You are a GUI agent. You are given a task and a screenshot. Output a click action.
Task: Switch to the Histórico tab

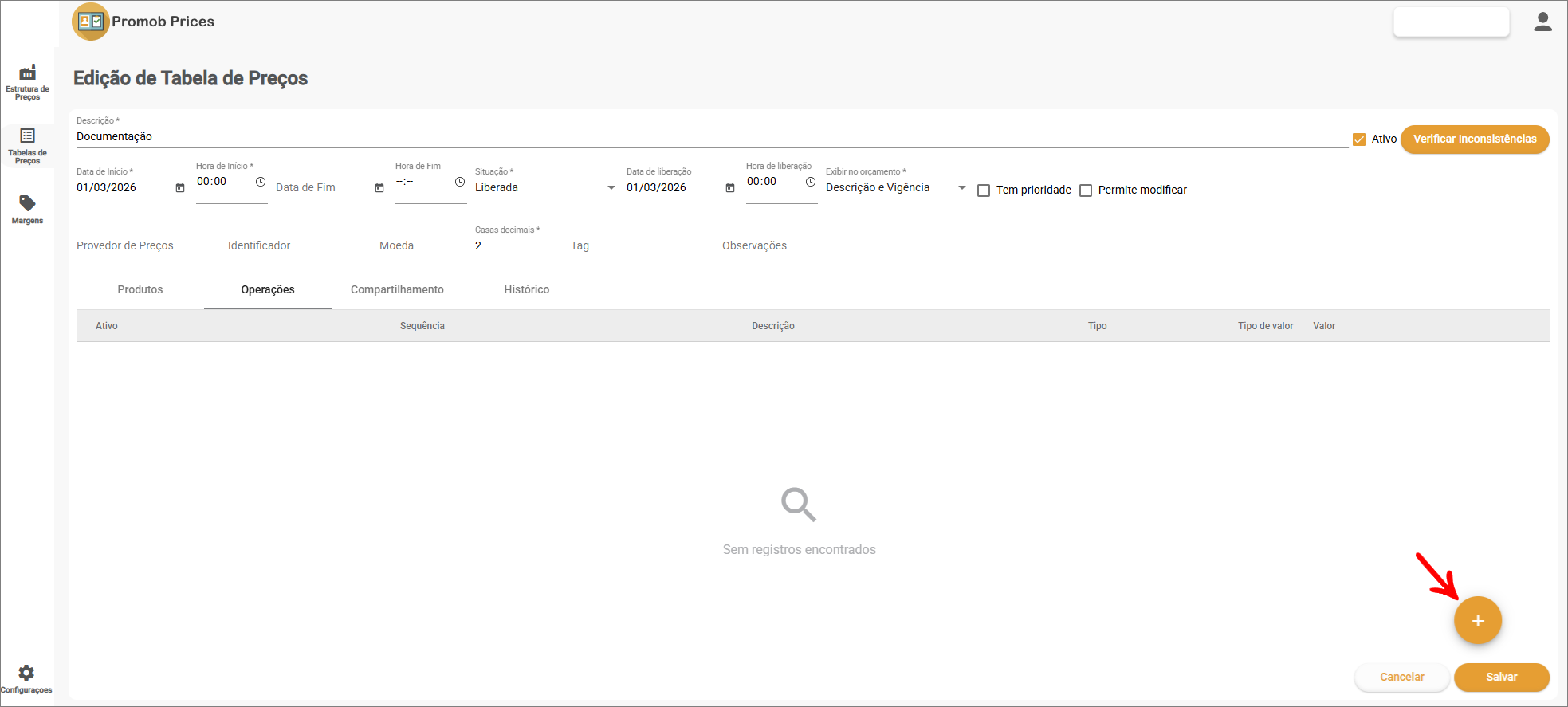pyautogui.click(x=526, y=289)
